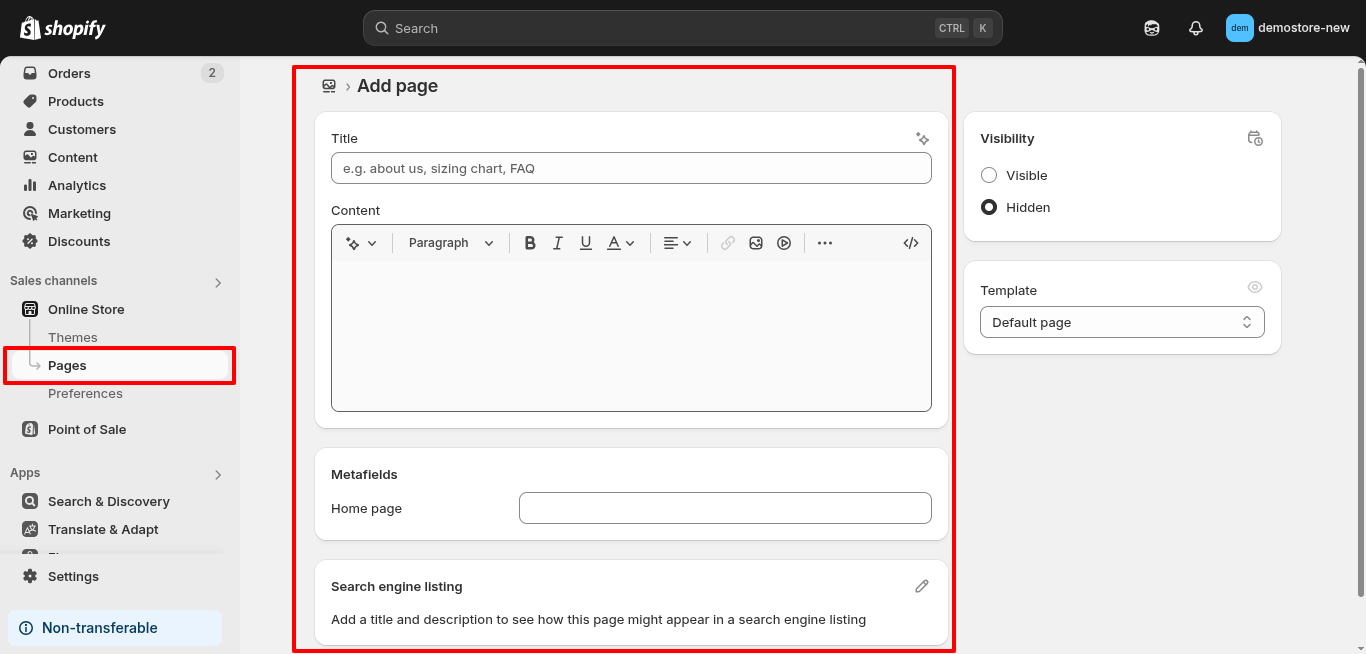This screenshot has width=1366, height=654.
Task: Navigate to Analytics in the sidebar
Action: click(x=77, y=185)
